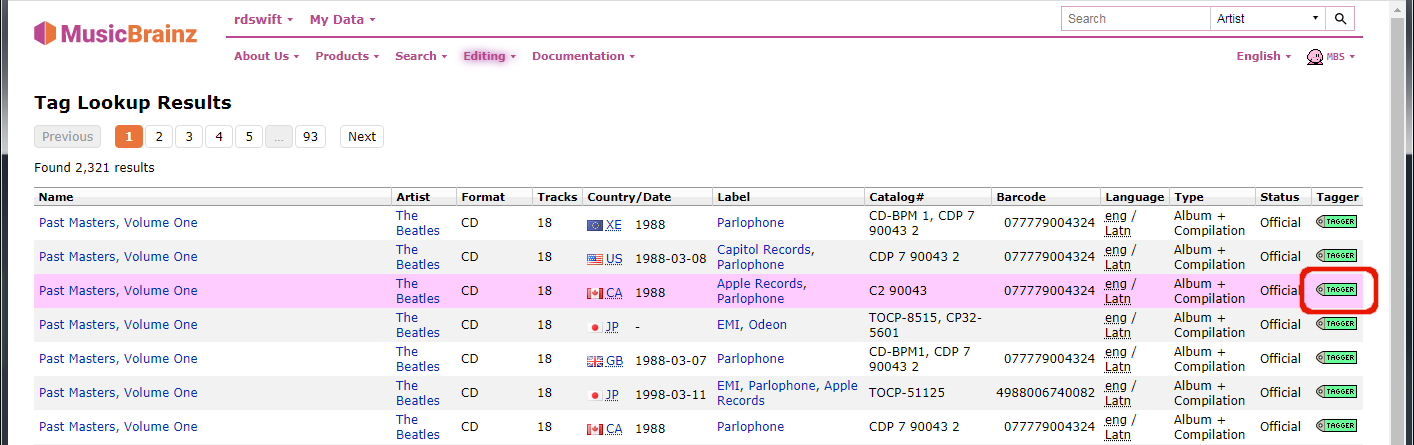This screenshot has height=445, width=1414.
Task: Open the Products menu
Action: 347,56
